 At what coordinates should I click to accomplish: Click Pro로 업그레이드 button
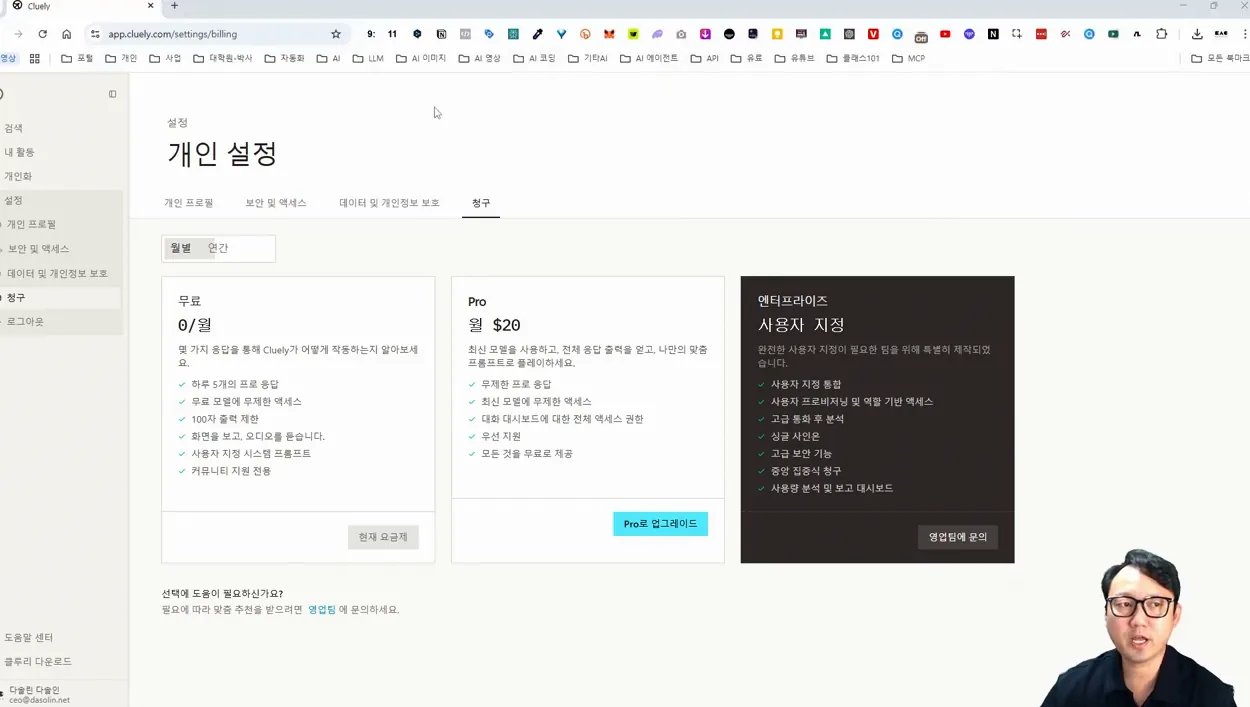click(660, 524)
